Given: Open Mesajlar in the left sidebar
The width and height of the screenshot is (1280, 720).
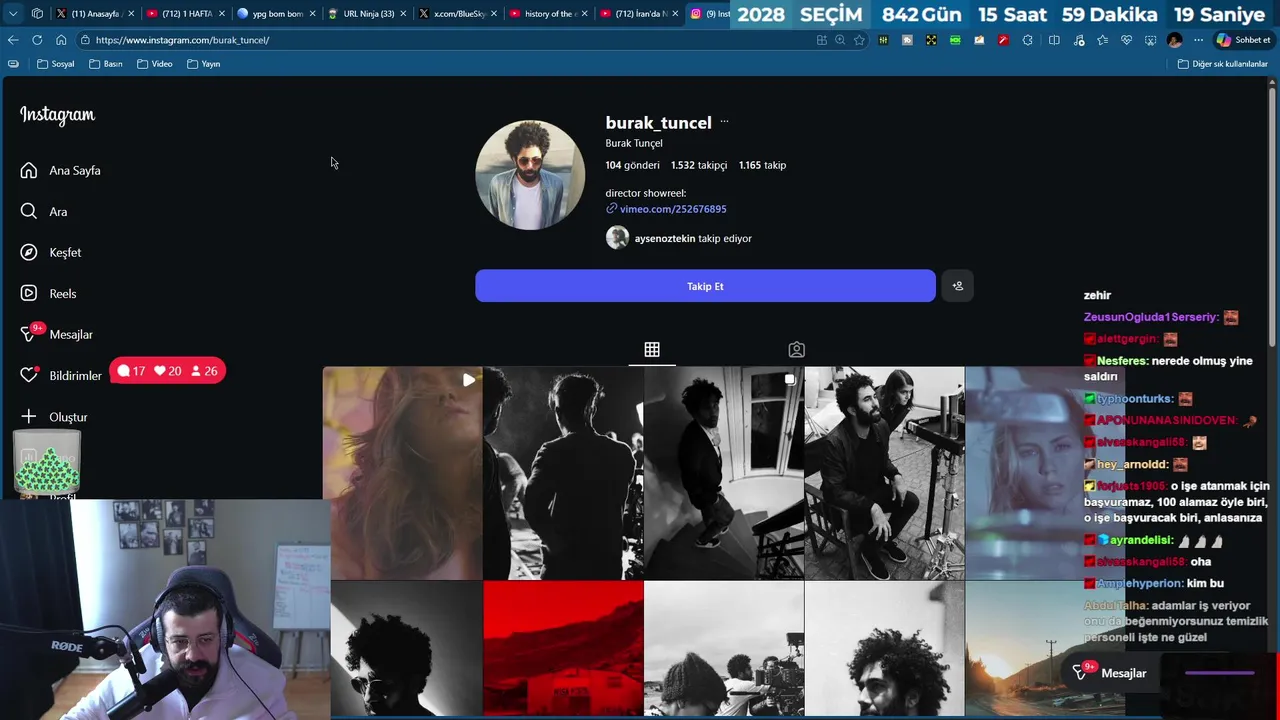Looking at the screenshot, I should pos(57,334).
